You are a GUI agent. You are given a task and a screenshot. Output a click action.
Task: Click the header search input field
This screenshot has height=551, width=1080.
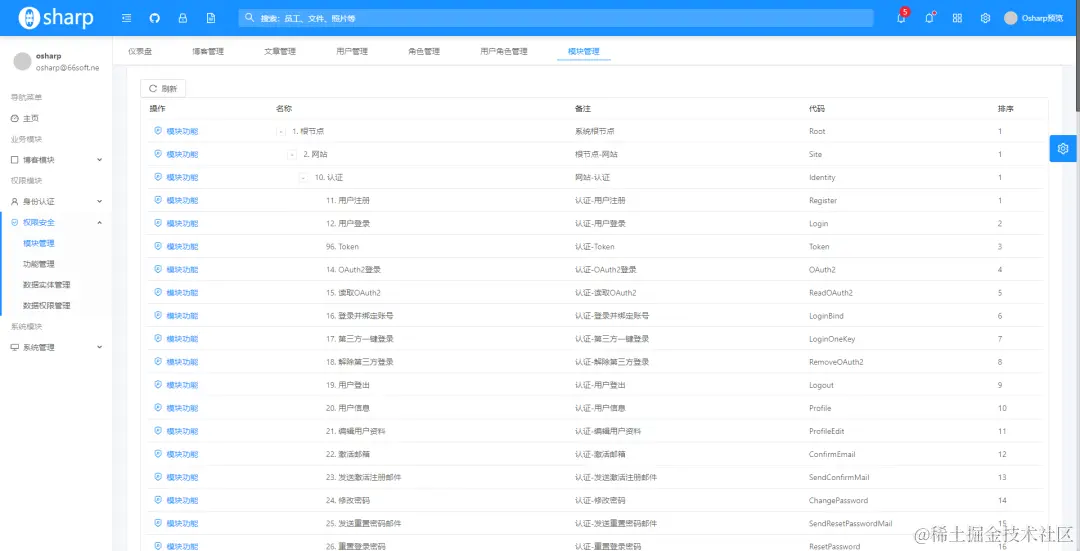[x=556, y=18]
